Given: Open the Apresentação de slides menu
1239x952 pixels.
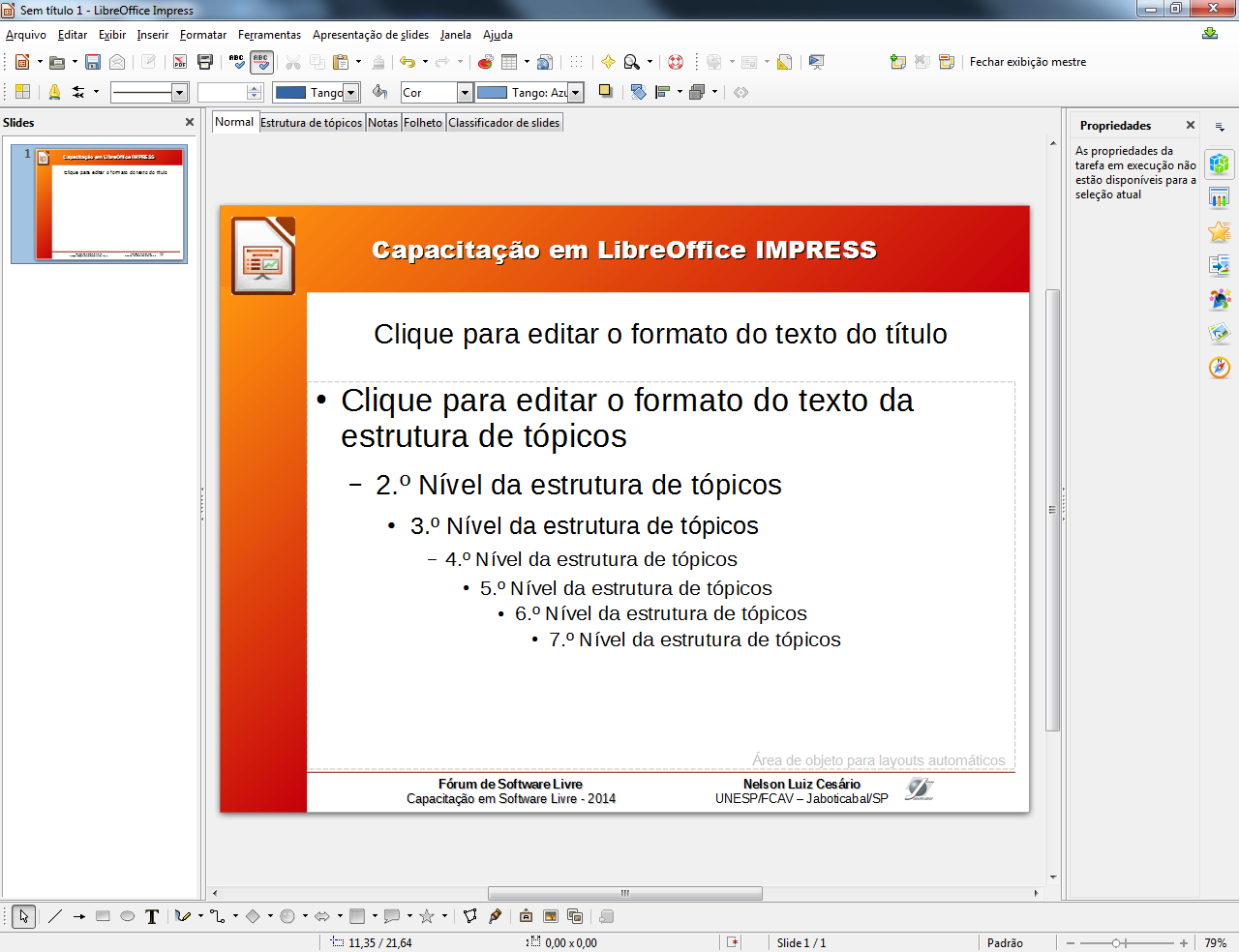Looking at the screenshot, I should (x=371, y=35).
